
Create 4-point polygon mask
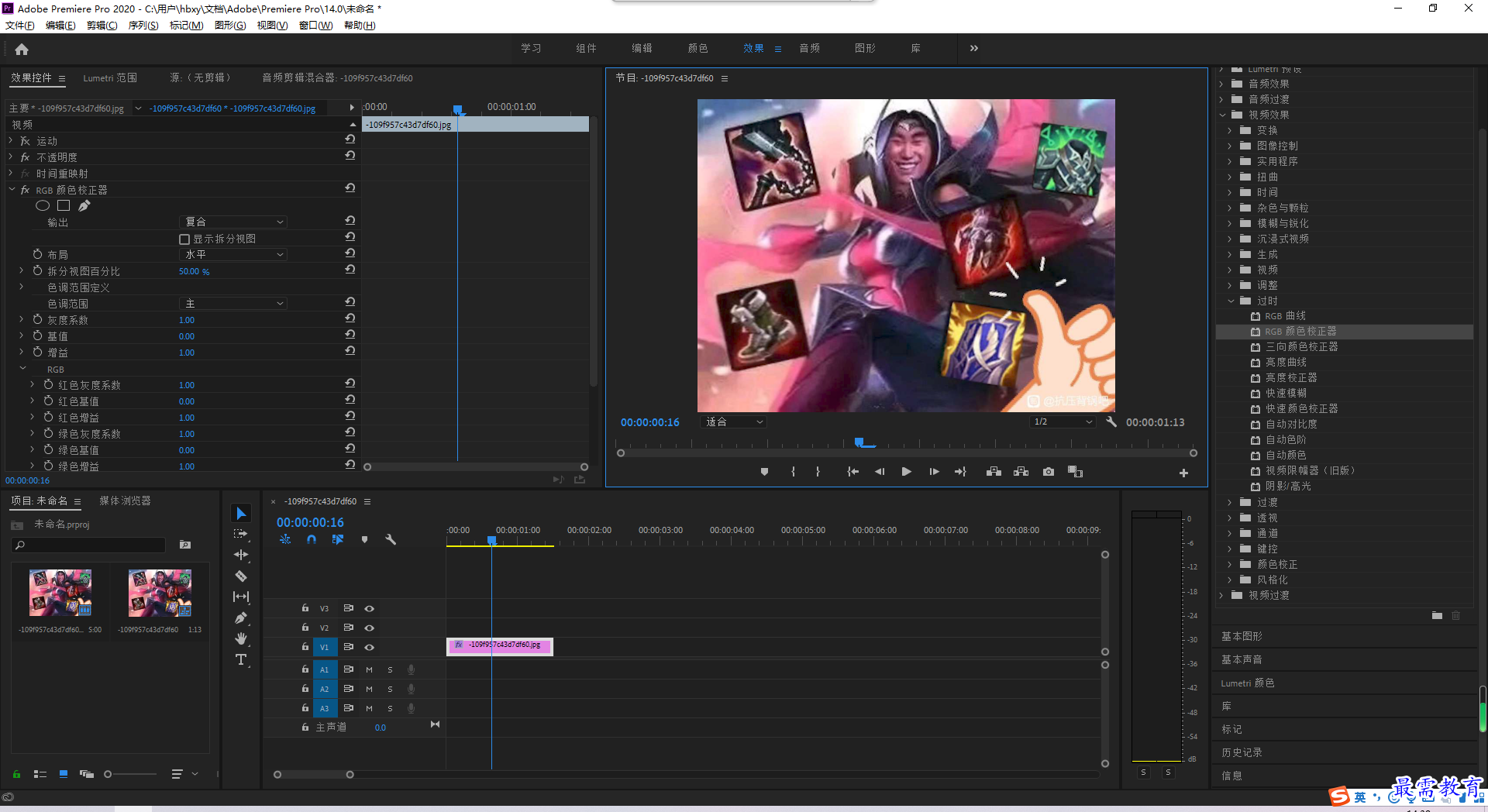click(64, 205)
